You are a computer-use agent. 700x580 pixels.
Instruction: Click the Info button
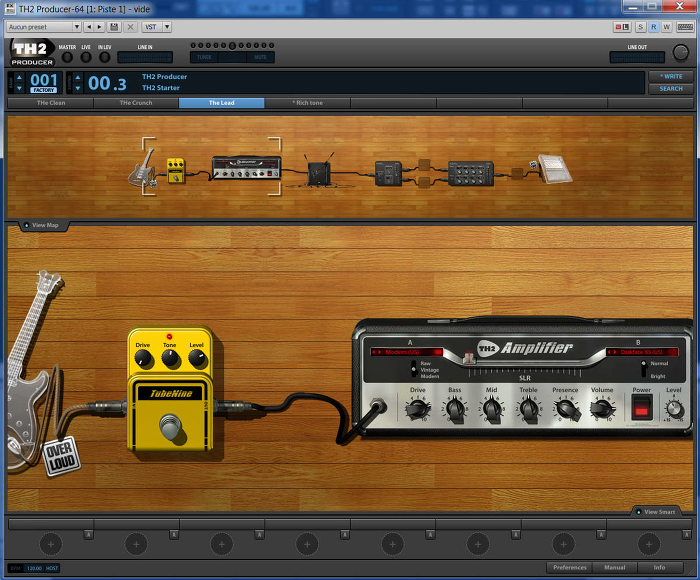pyautogui.click(x=659, y=567)
